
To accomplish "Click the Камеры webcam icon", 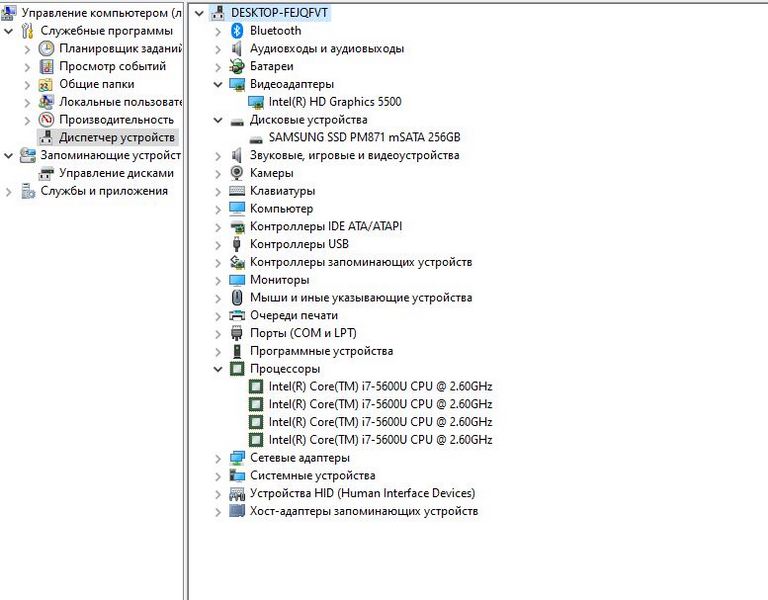I will click(237, 173).
